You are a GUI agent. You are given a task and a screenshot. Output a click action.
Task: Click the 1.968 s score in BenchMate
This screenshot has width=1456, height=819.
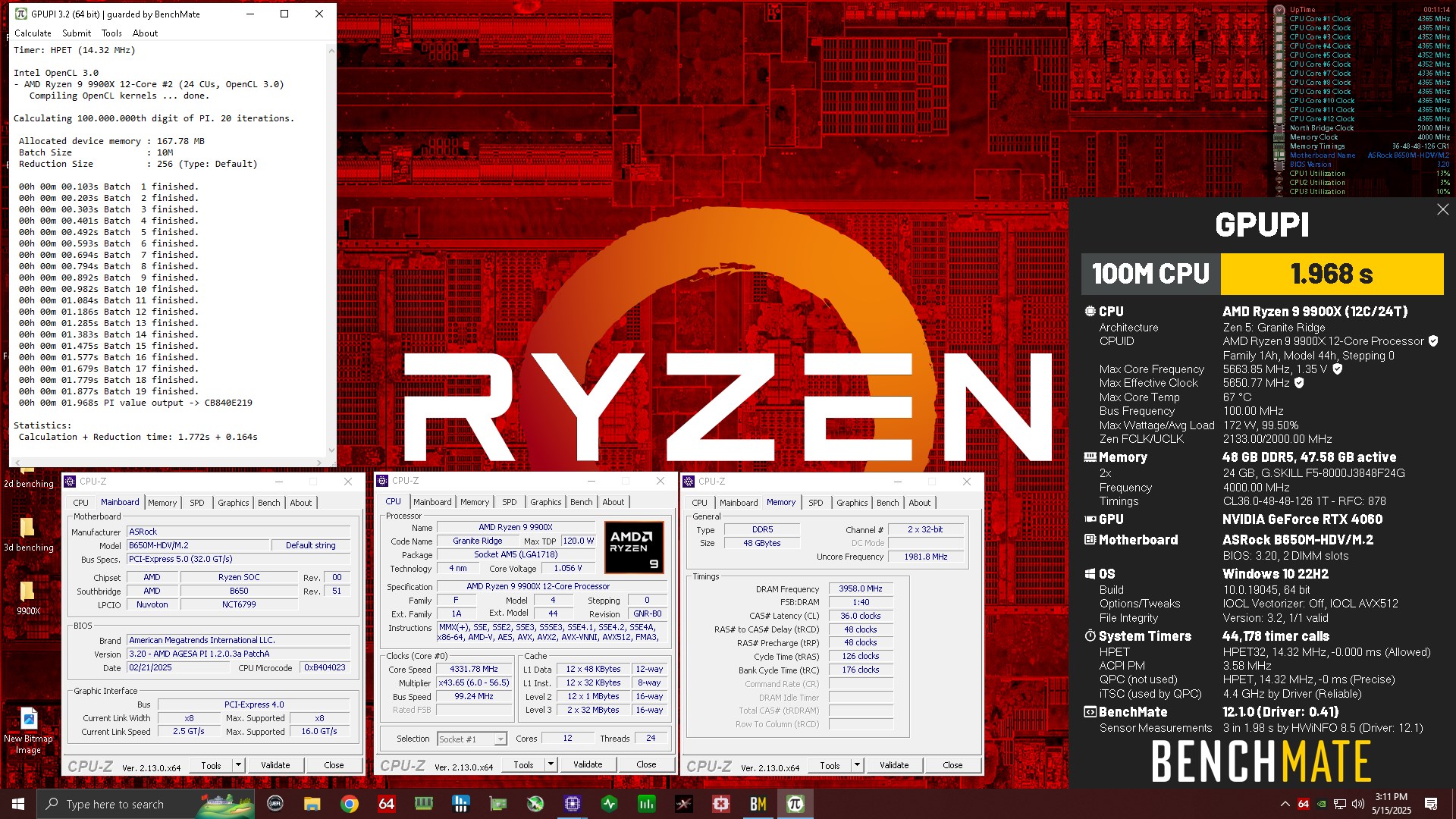1332,274
